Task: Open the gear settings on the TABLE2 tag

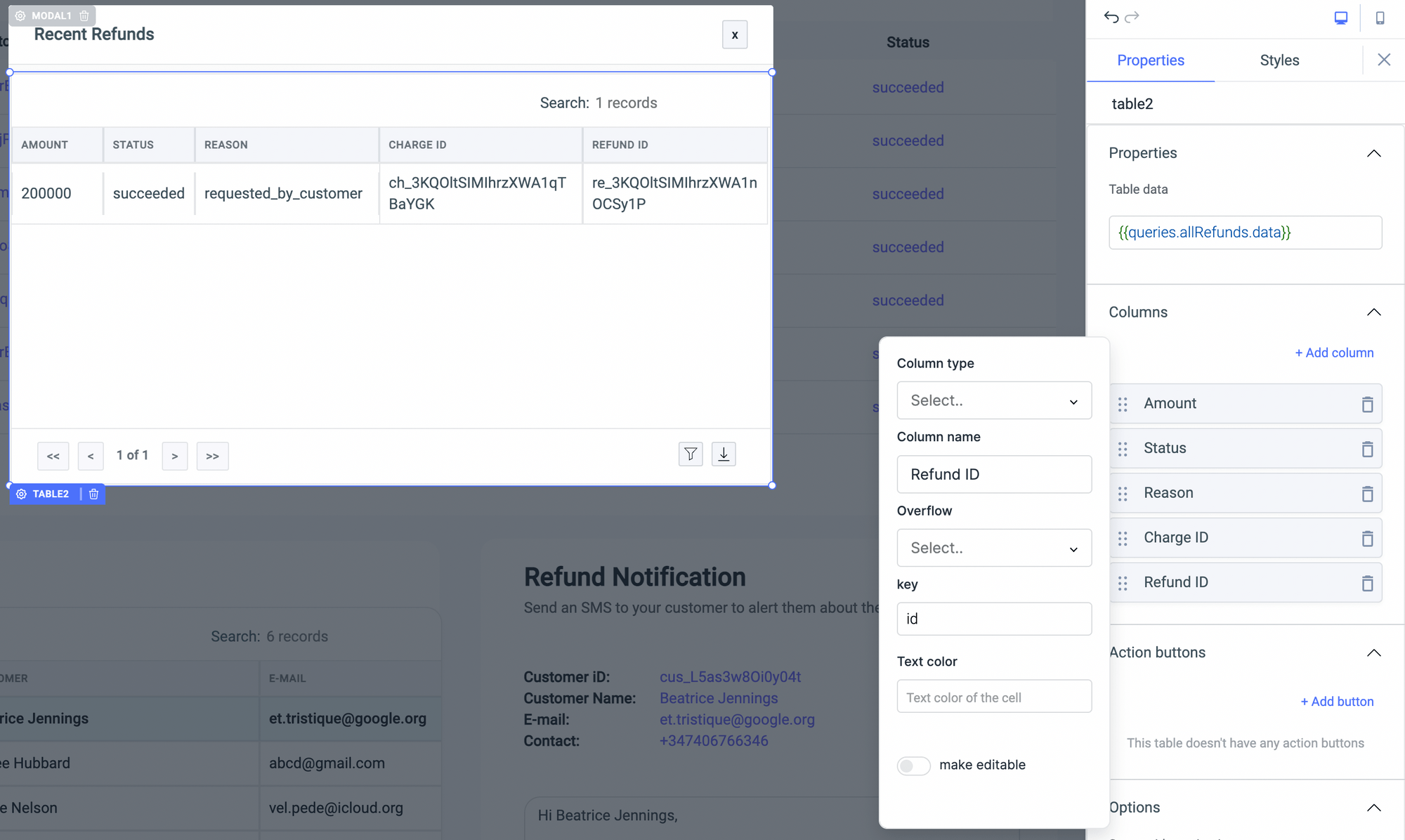Action: [22, 494]
